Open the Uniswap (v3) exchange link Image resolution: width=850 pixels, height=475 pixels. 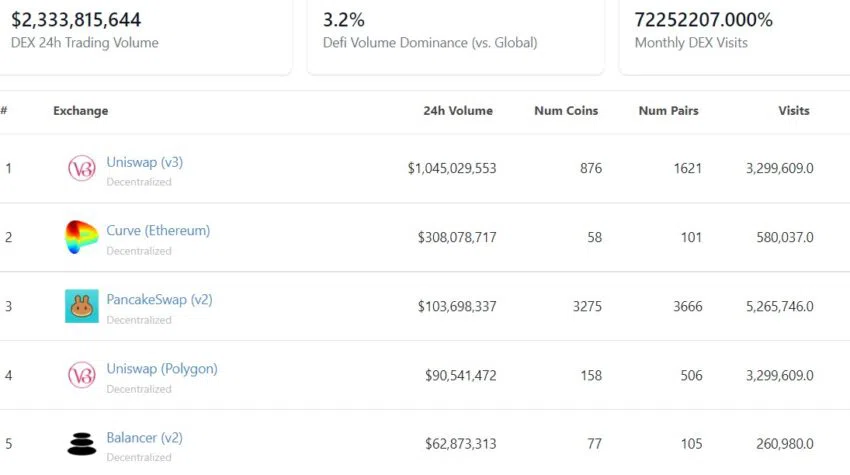coord(144,162)
